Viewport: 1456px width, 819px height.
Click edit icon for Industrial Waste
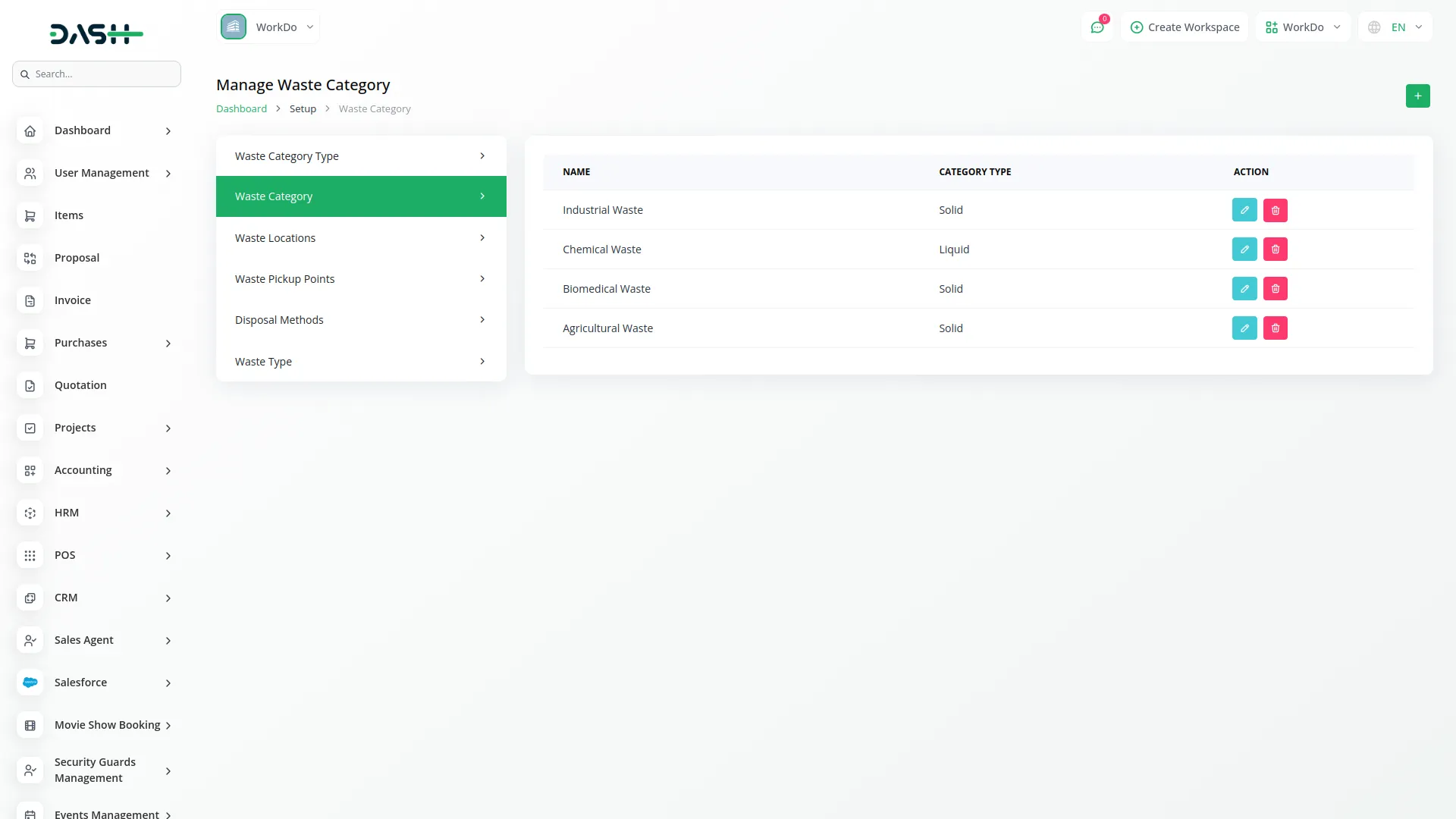pyautogui.click(x=1244, y=210)
